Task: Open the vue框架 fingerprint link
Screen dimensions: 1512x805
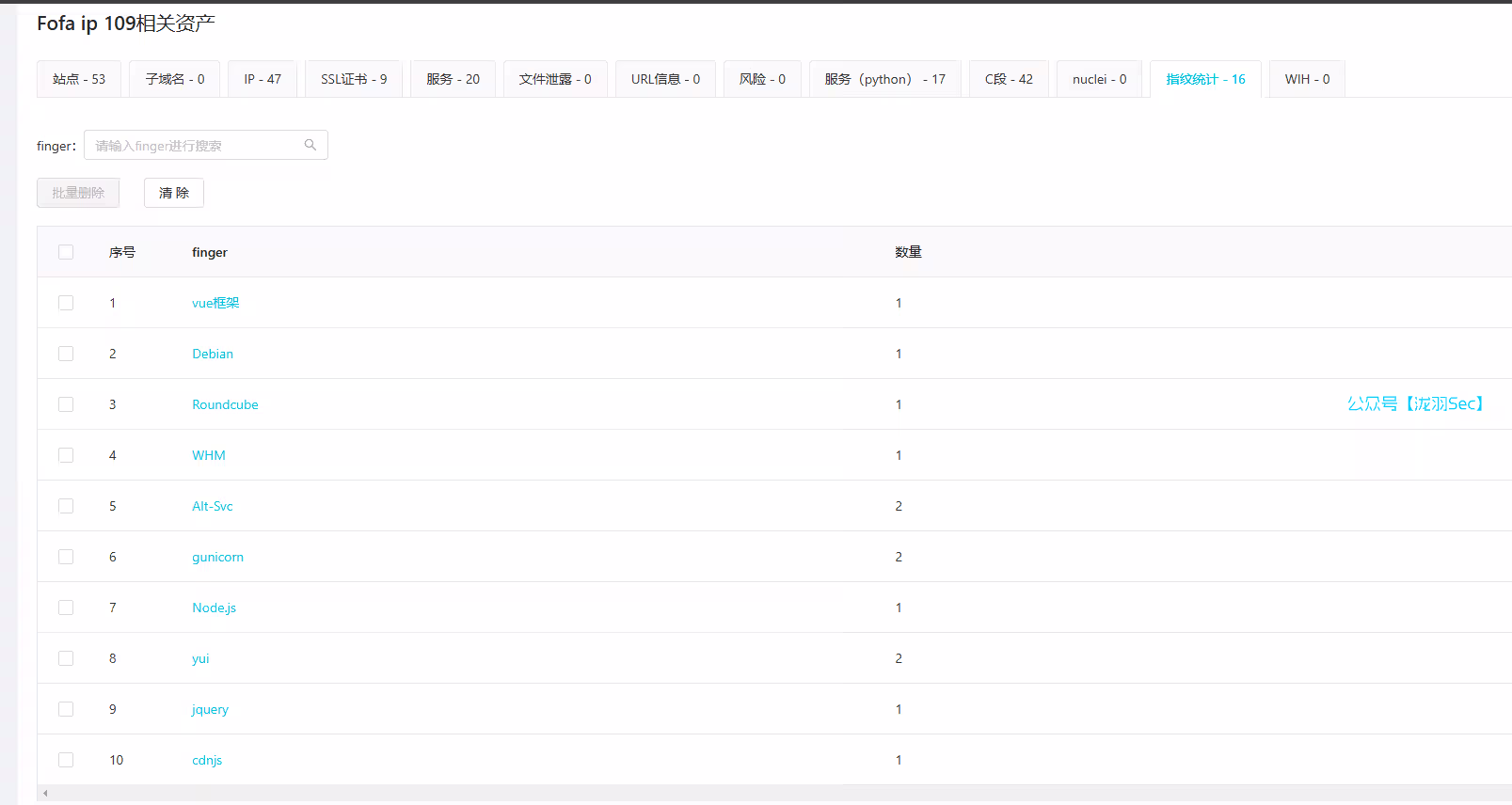Action: (x=215, y=303)
